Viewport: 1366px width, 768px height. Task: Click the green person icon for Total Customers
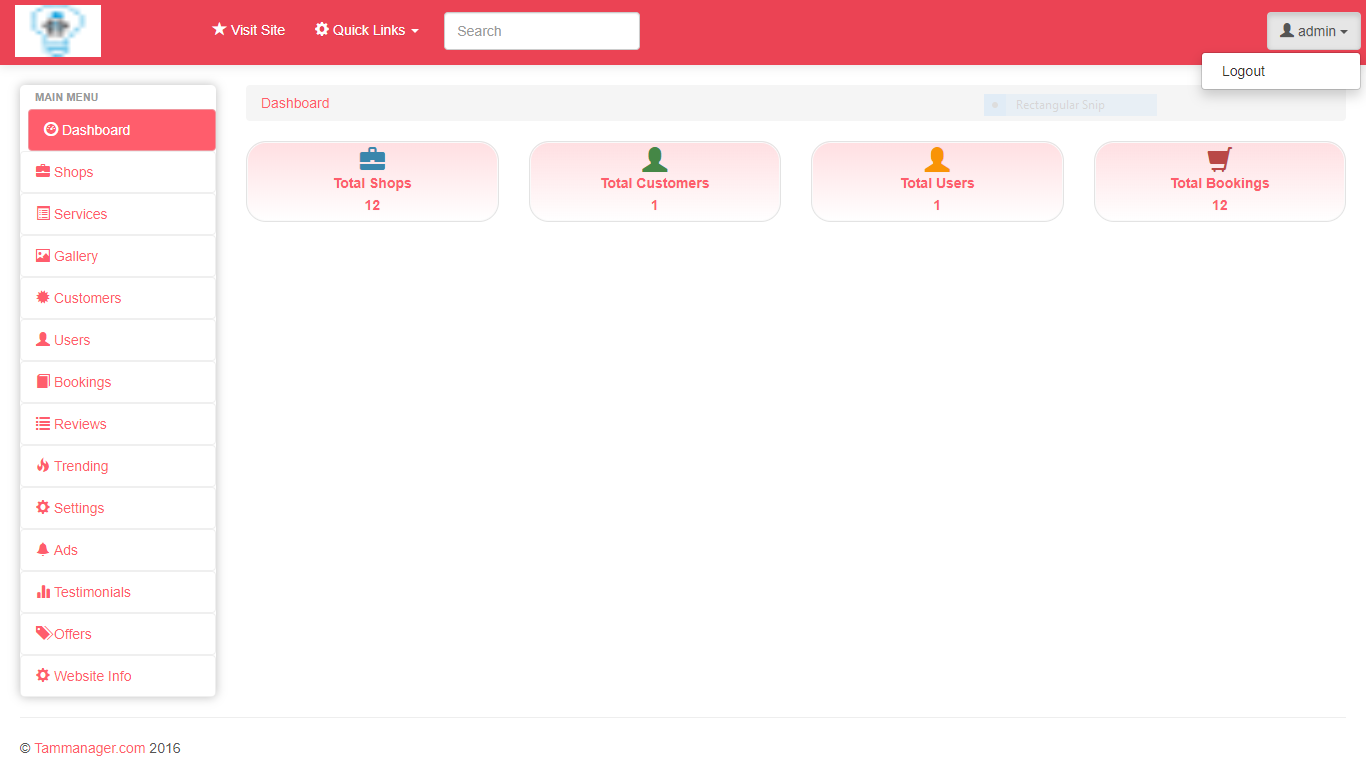tap(654, 159)
